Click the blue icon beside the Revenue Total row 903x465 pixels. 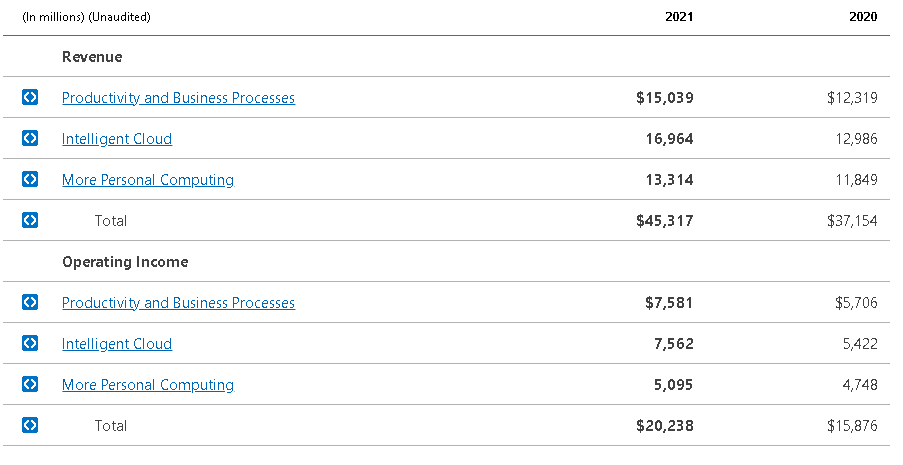[x=30, y=221]
